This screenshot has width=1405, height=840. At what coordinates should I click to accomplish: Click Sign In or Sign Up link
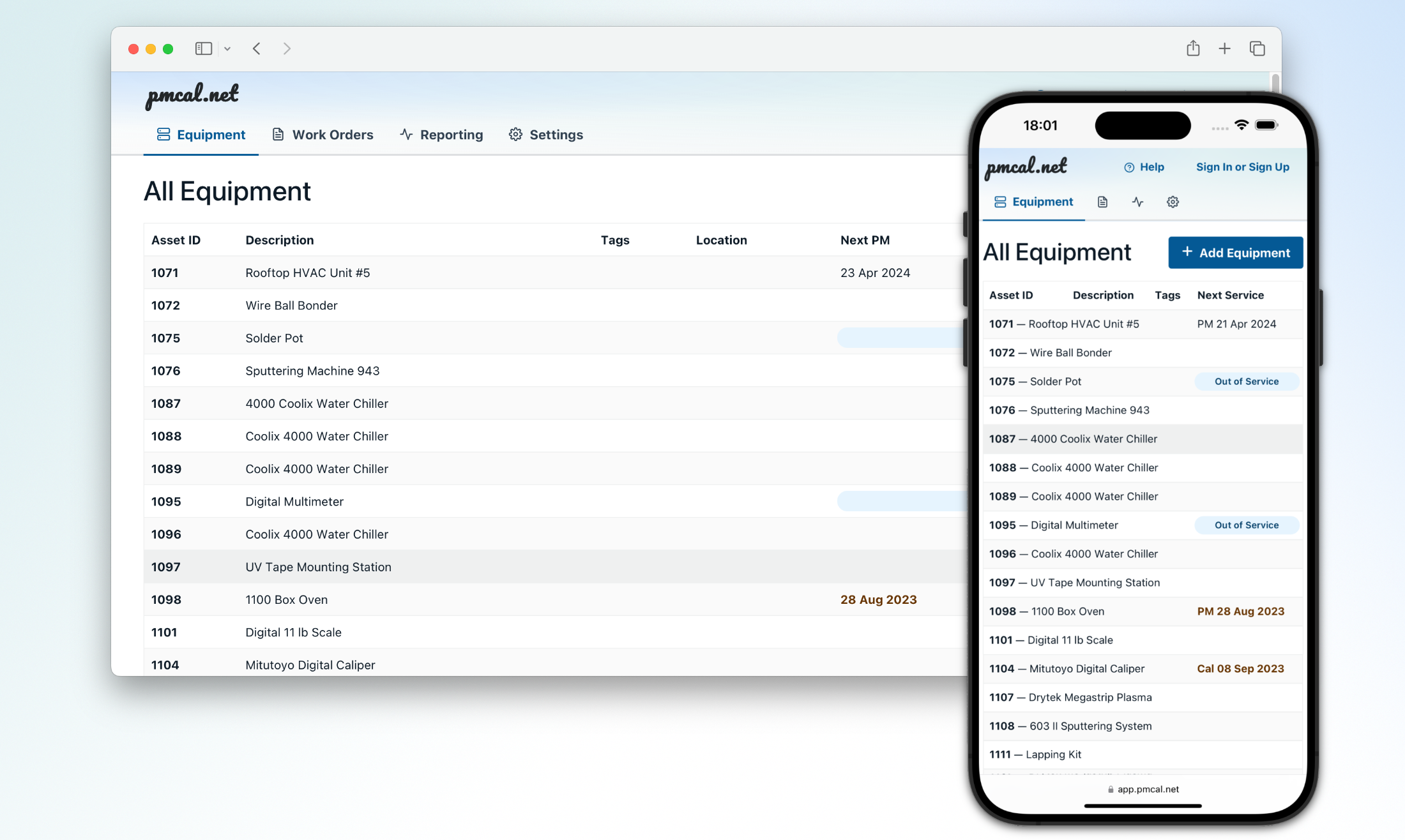[1242, 167]
